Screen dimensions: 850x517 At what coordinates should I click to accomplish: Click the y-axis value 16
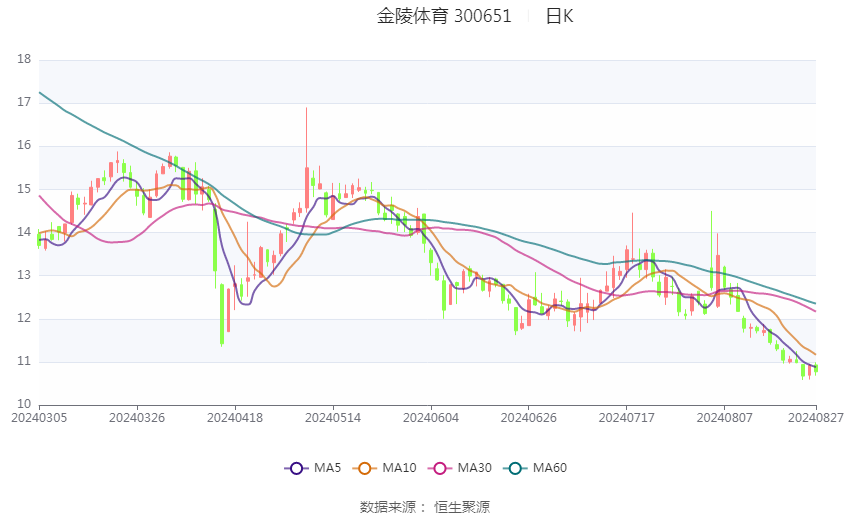[x=24, y=145]
